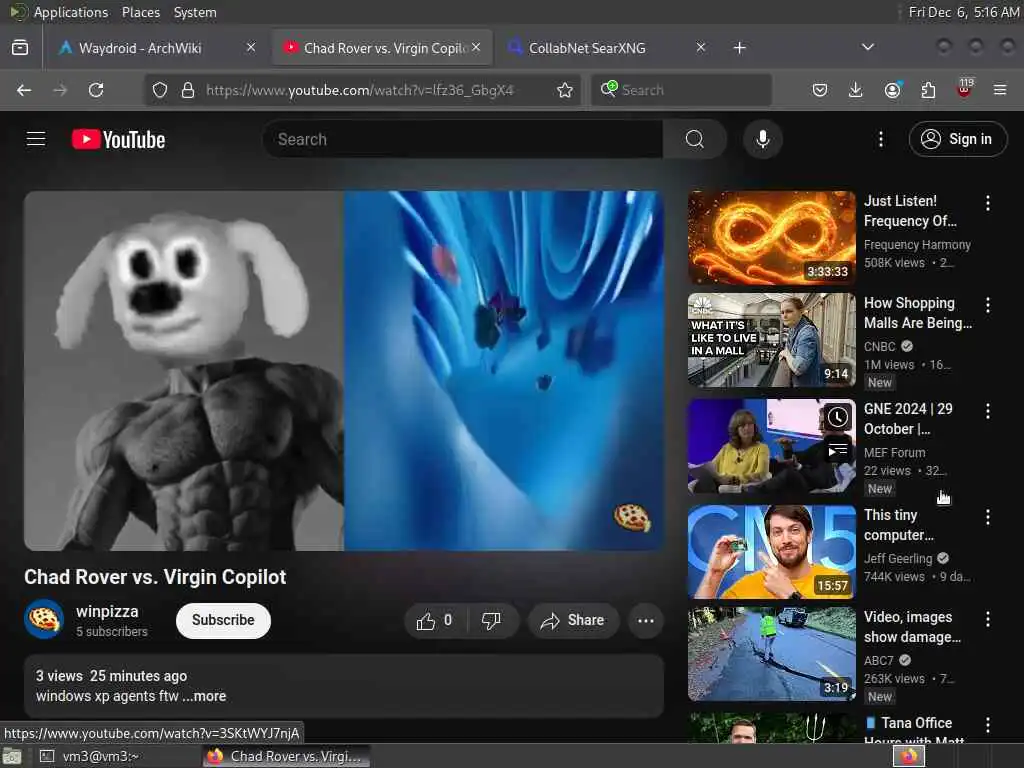Click the show desktop icon in taskbar
Image resolution: width=1024 pixels, height=768 pixels.
[12, 756]
